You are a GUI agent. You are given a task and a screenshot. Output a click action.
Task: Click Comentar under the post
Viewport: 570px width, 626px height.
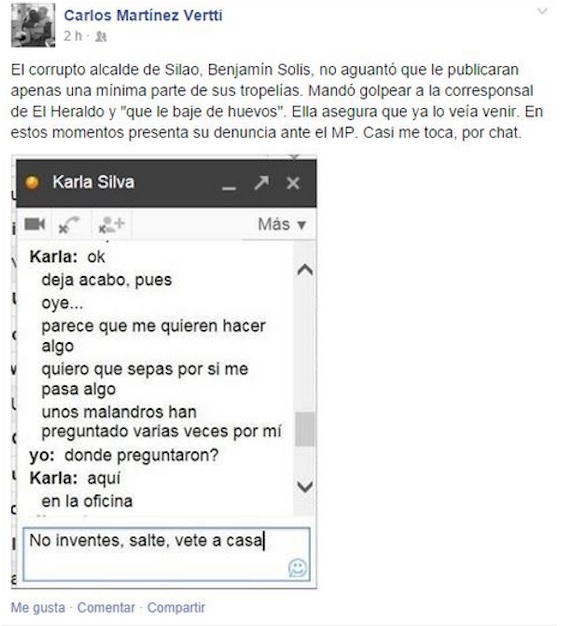pos(106,608)
